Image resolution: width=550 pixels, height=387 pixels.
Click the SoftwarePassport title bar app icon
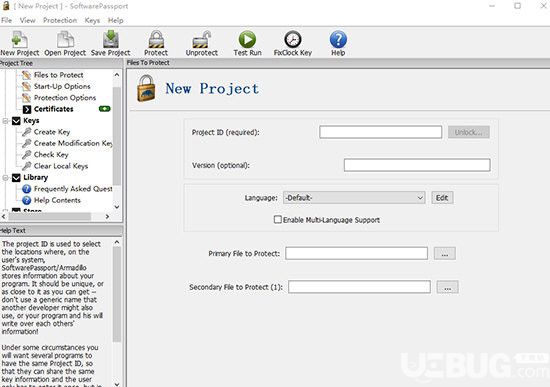(6, 6)
